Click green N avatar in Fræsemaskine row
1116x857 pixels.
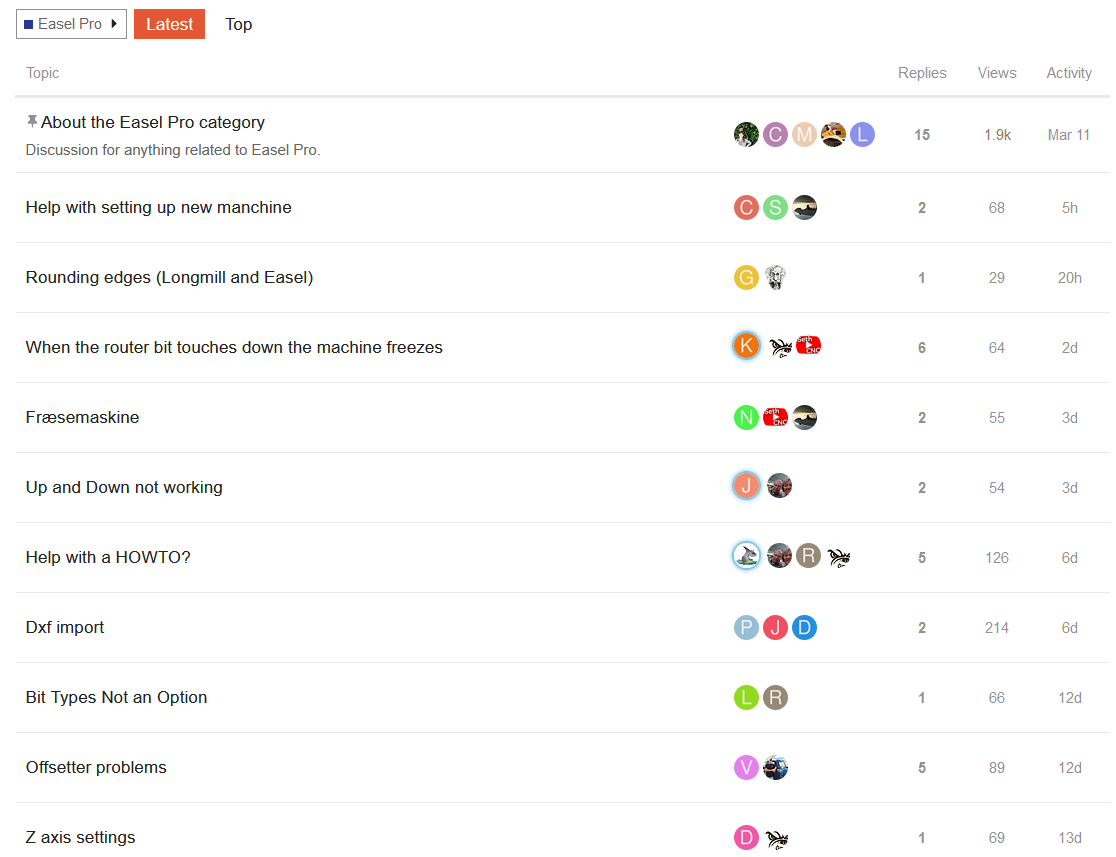click(746, 417)
